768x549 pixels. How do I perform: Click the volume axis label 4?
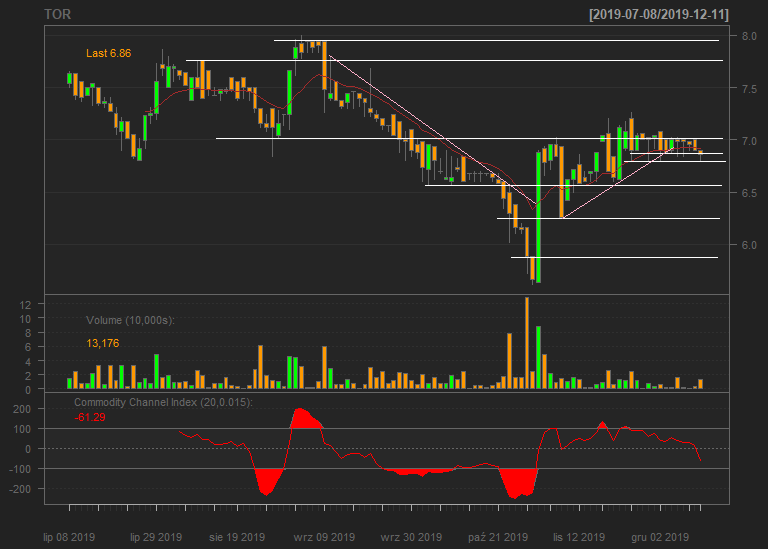pyautogui.click(x=28, y=361)
